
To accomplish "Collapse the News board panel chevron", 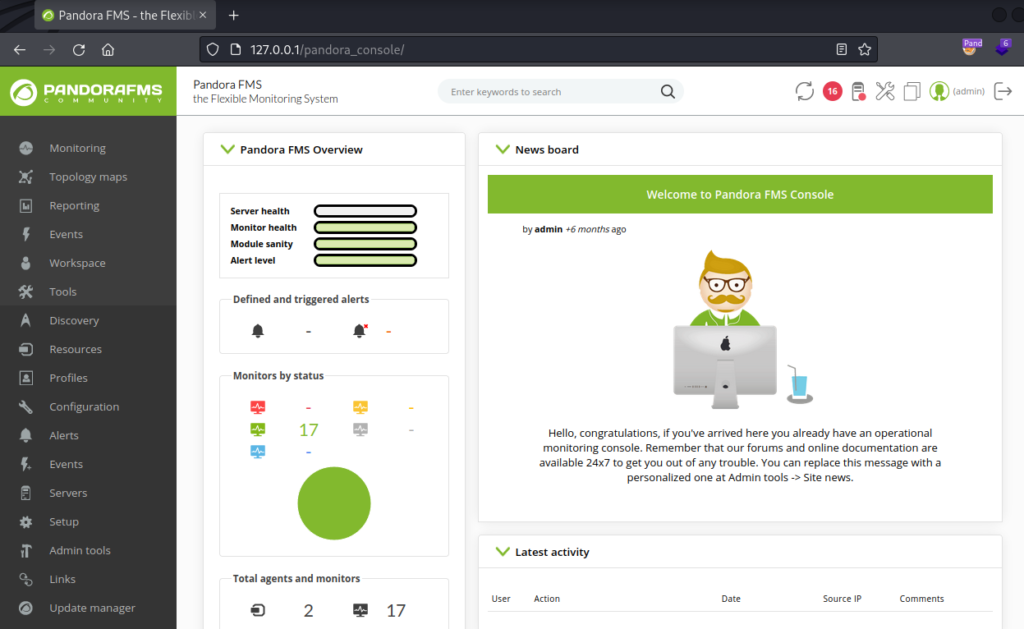I will click(502, 150).
